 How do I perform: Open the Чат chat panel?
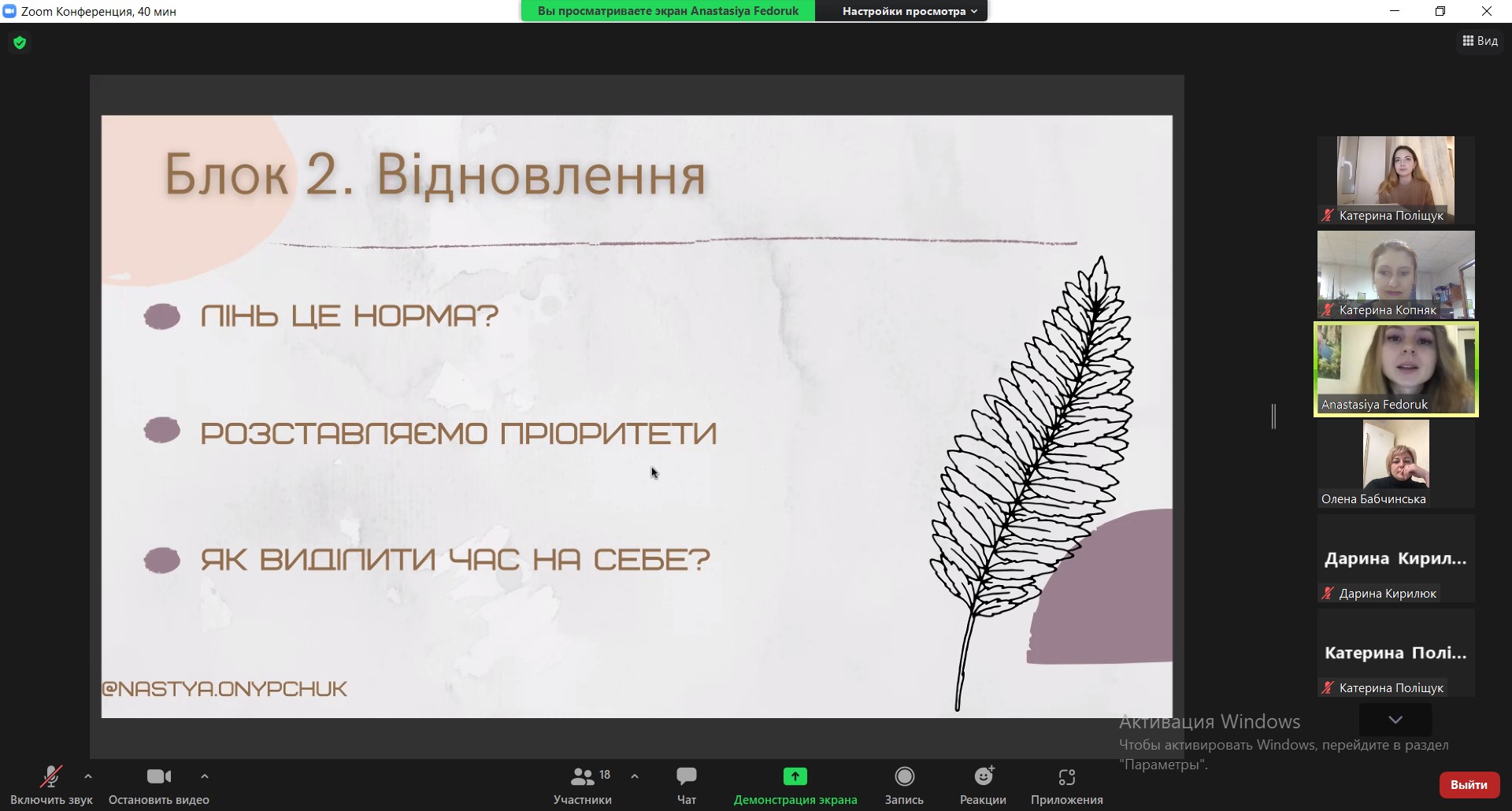(x=686, y=786)
